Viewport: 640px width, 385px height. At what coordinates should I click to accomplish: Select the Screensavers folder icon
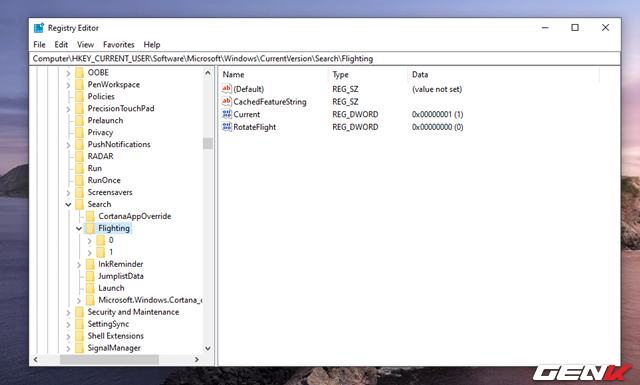coord(80,192)
